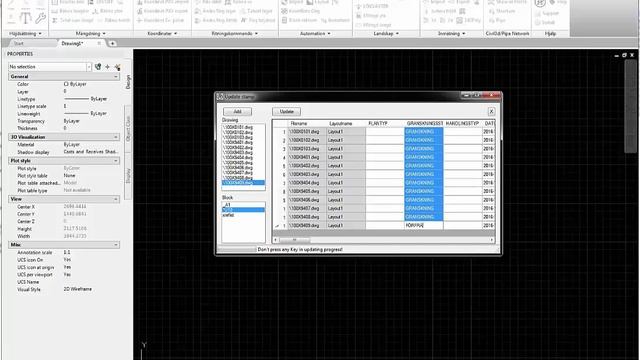Image resolution: width=640 pixels, height=360 pixels.
Task: Click the X button beside the table
Action: pos(491,111)
